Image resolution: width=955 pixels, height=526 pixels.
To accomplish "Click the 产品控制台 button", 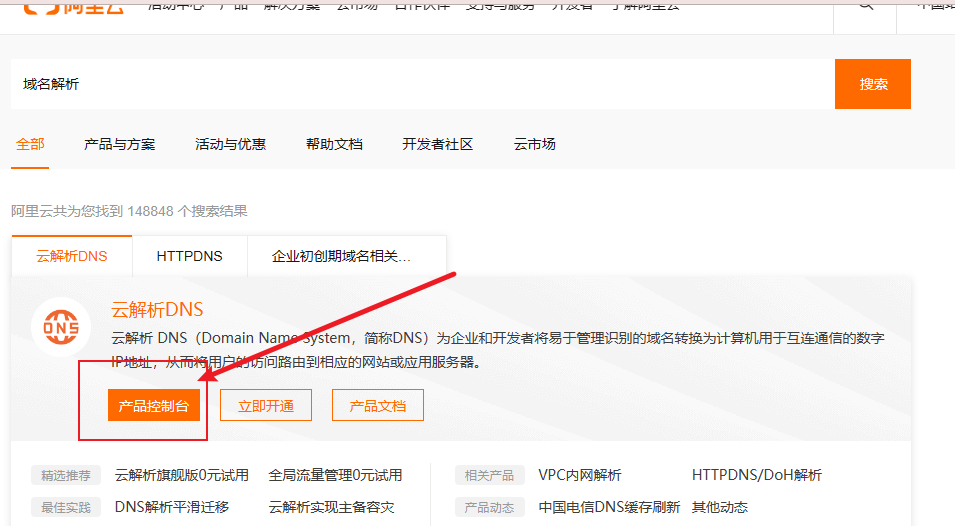I will coord(153,405).
